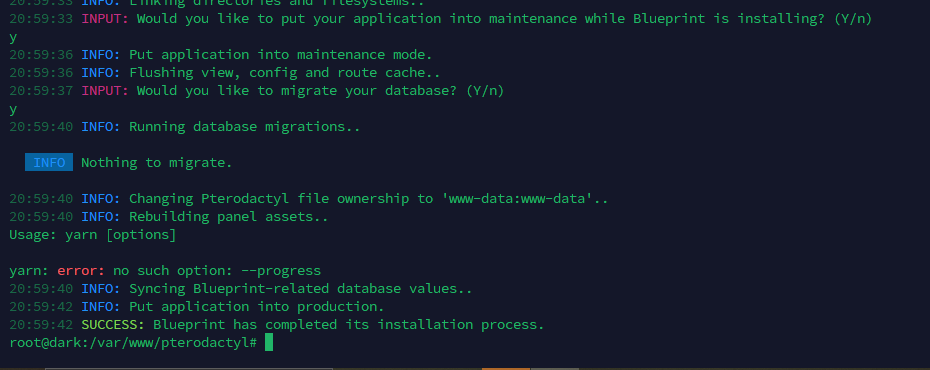Click the green terminal cursor block
The height and width of the screenshot is (370, 930).
269,342
